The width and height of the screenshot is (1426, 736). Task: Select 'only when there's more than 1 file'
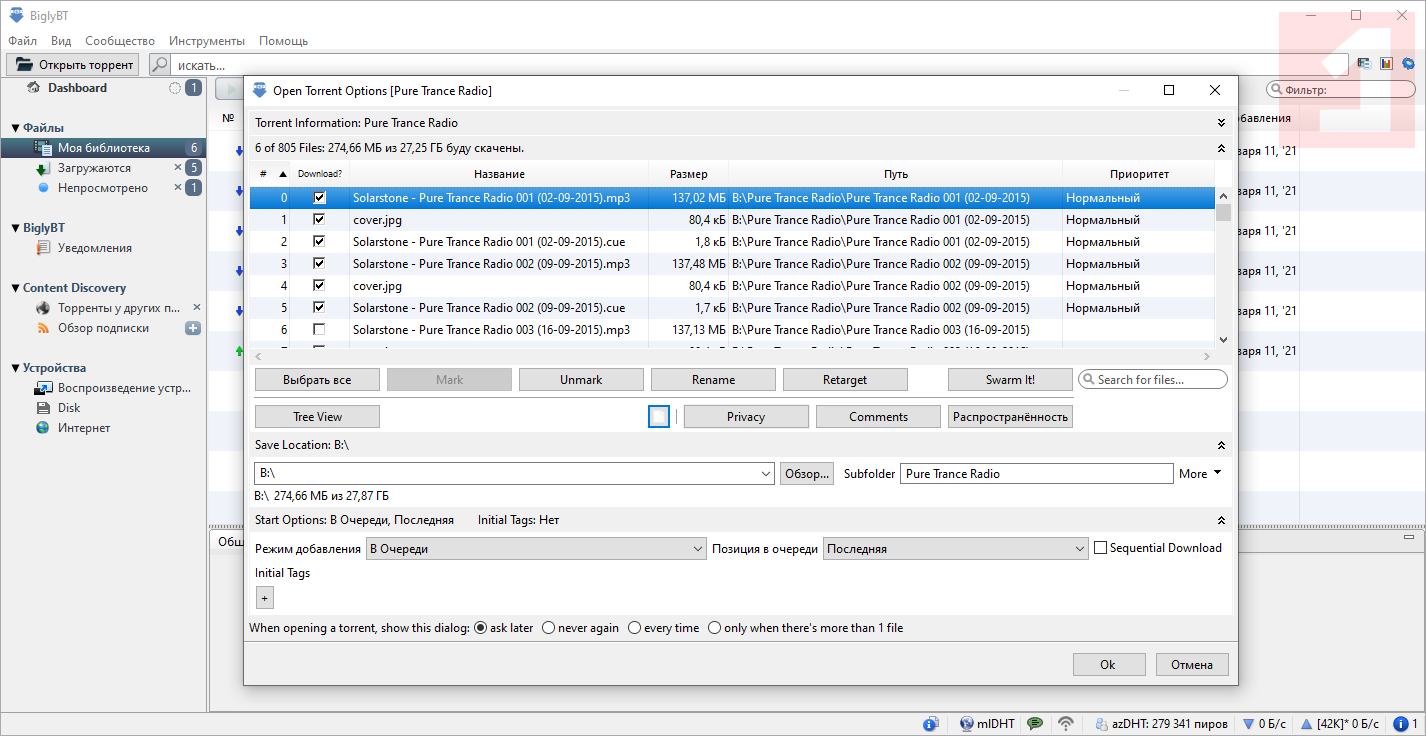(714, 628)
